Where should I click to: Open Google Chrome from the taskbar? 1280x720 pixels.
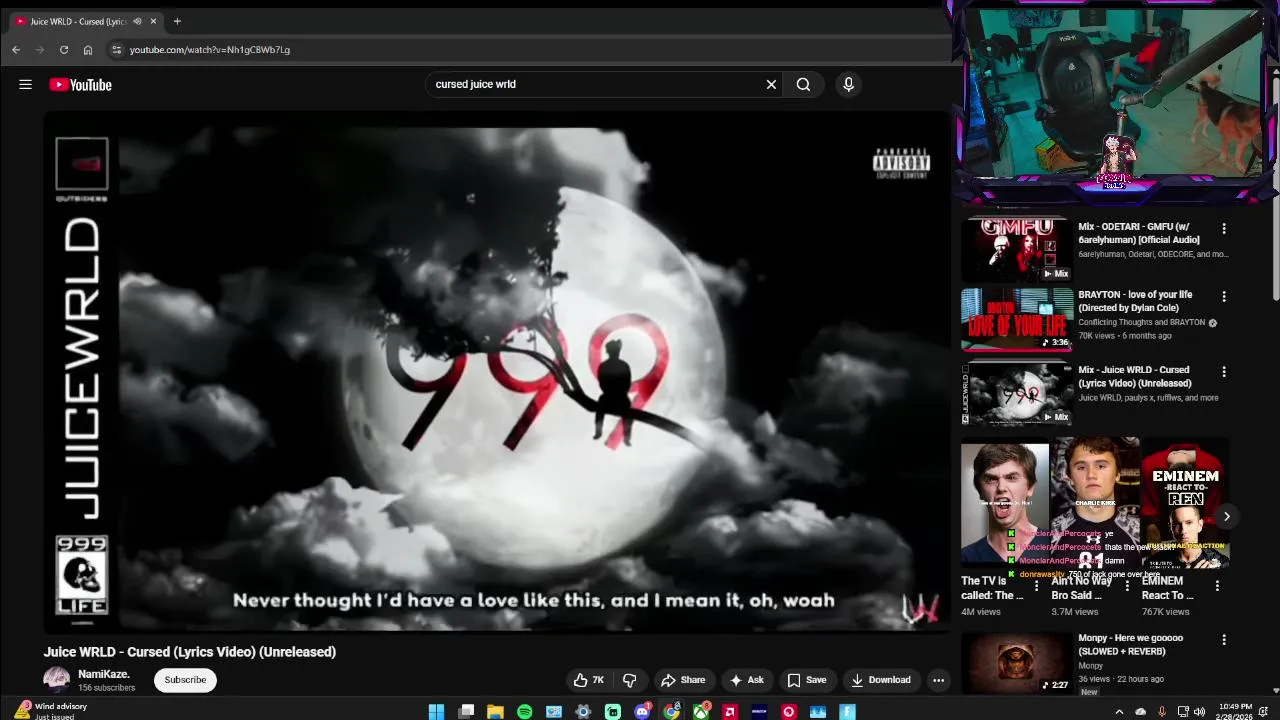click(x=672, y=712)
